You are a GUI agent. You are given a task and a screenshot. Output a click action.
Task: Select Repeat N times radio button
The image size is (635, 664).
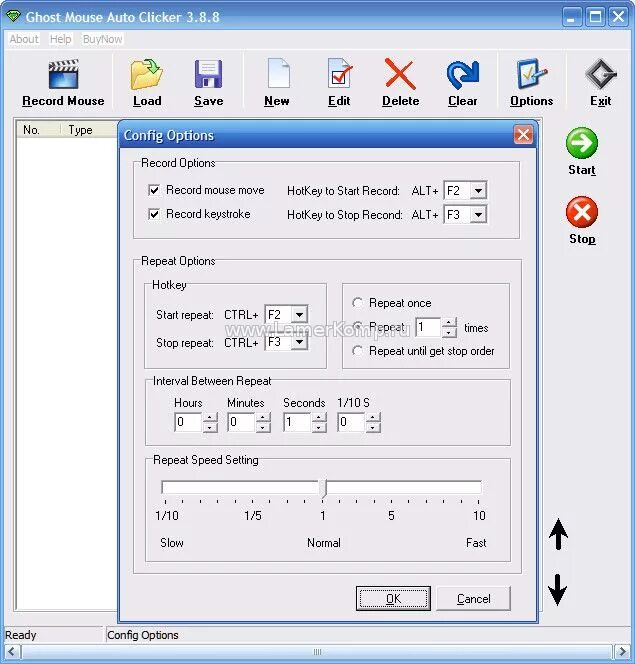tap(358, 326)
